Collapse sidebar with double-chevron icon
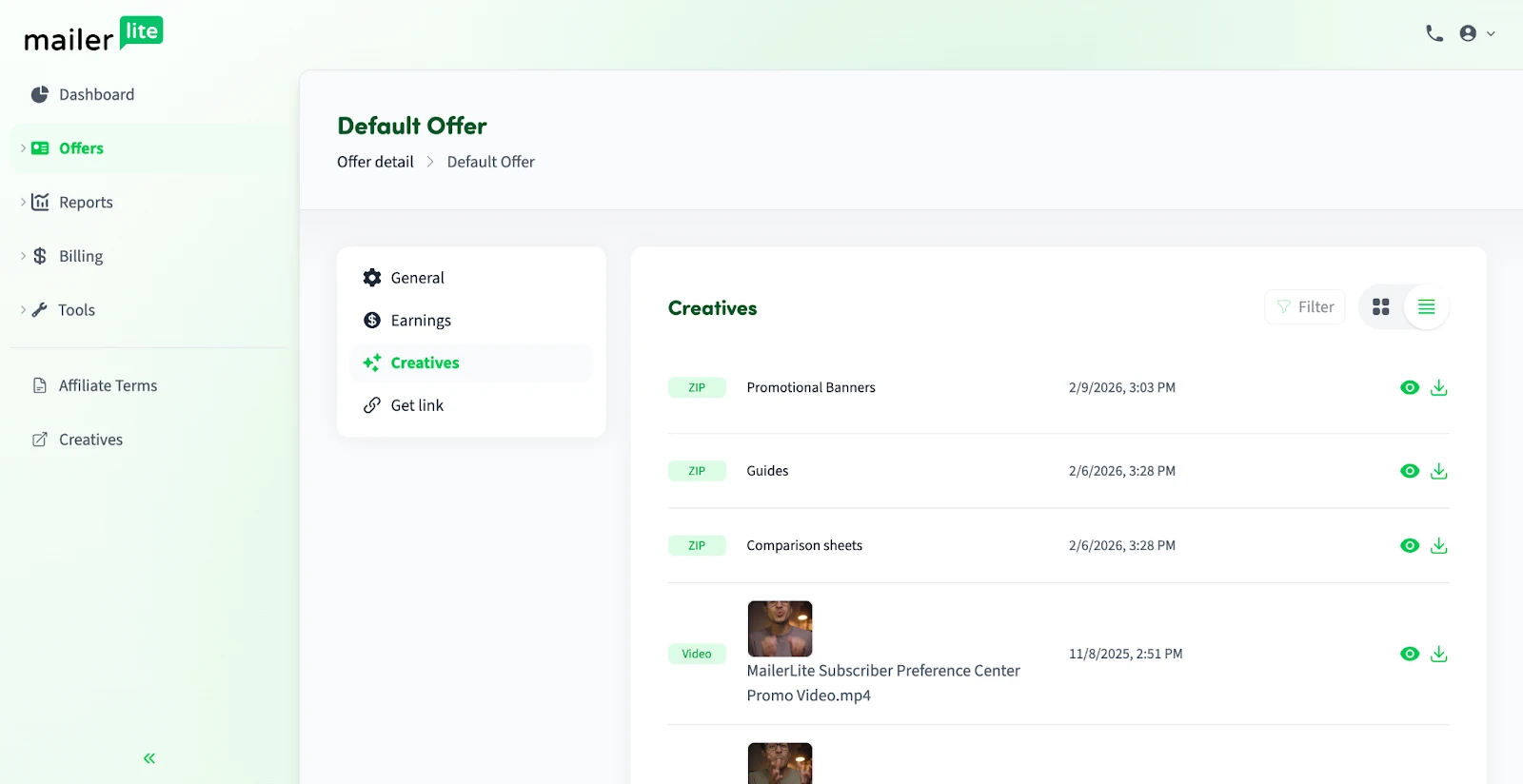 (x=149, y=758)
